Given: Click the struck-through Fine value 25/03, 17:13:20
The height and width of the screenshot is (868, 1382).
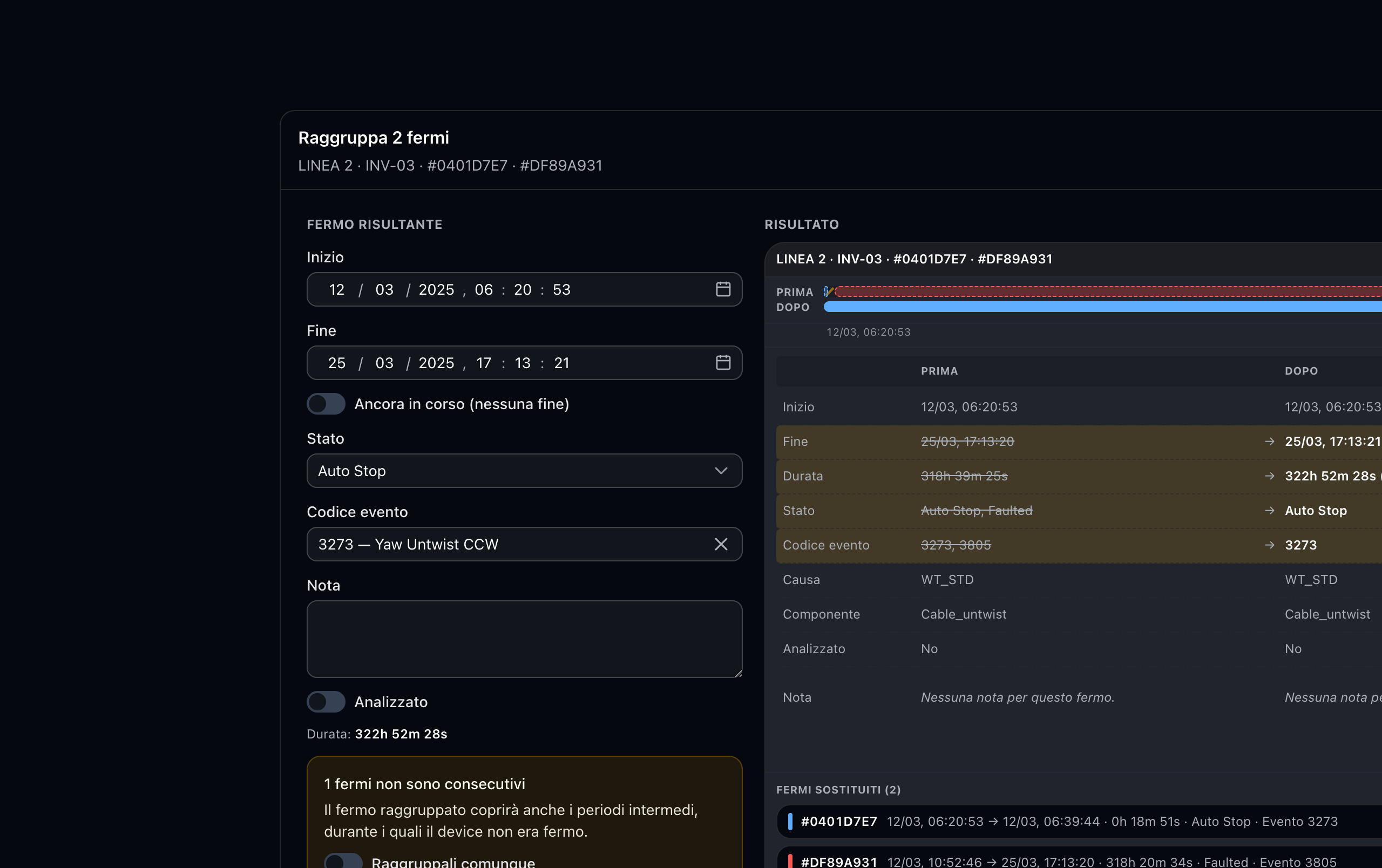Looking at the screenshot, I should point(967,441).
